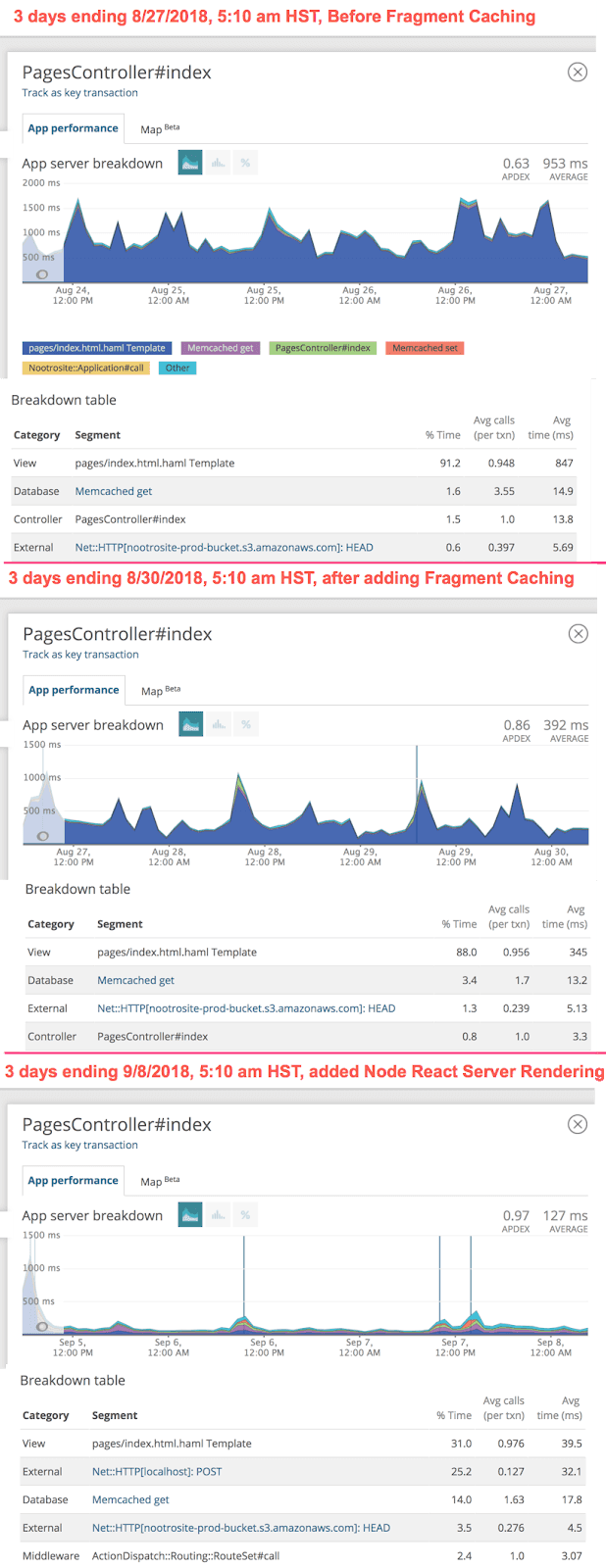The height and width of the screenshot is (1568, 606).
Task: Click the percent view icon in the 8/27 panel
Action: 245,163
